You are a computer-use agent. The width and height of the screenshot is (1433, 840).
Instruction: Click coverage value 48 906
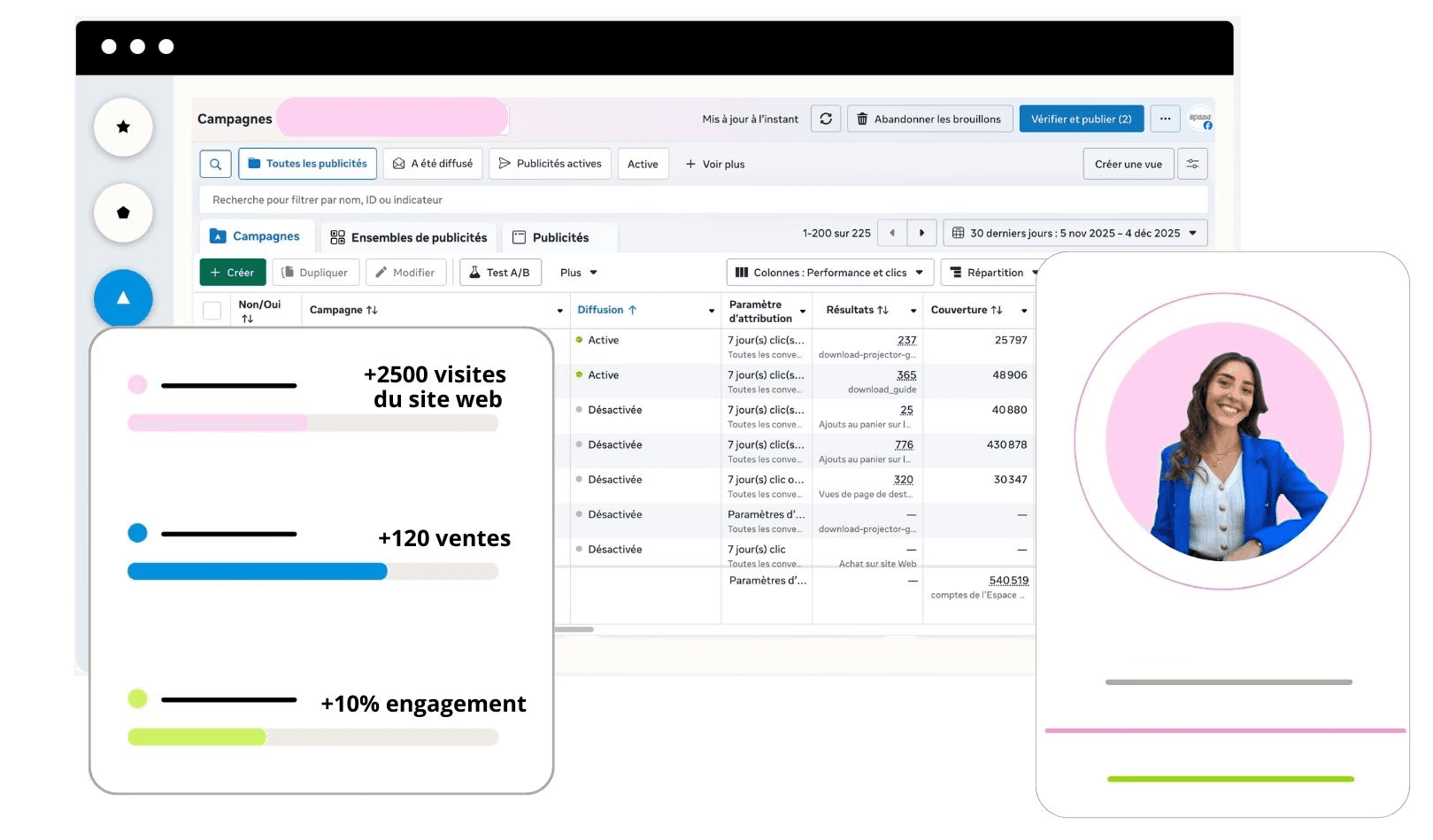point(1010,375)
